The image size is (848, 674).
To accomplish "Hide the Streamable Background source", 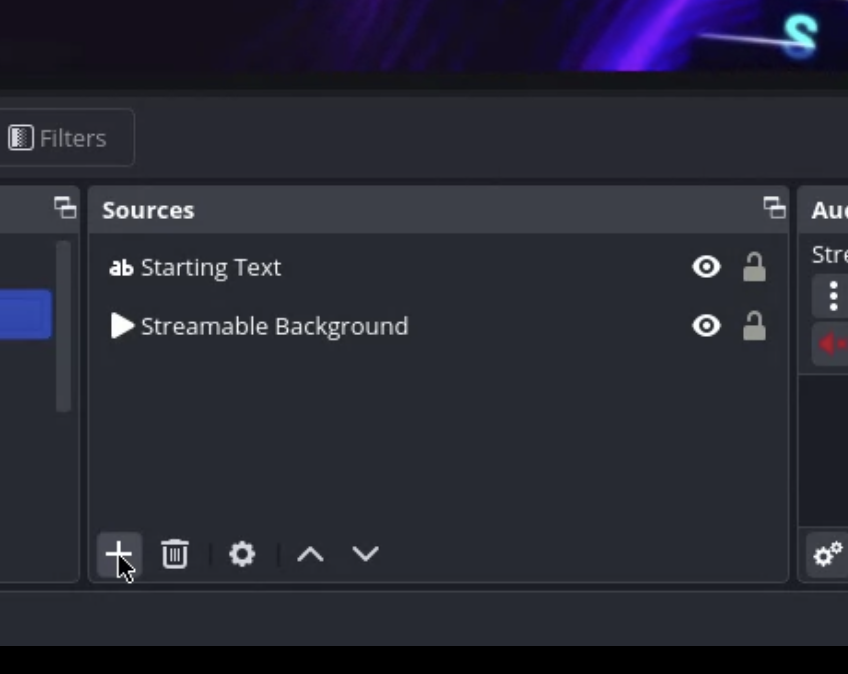I will click(x=707, y=326).
